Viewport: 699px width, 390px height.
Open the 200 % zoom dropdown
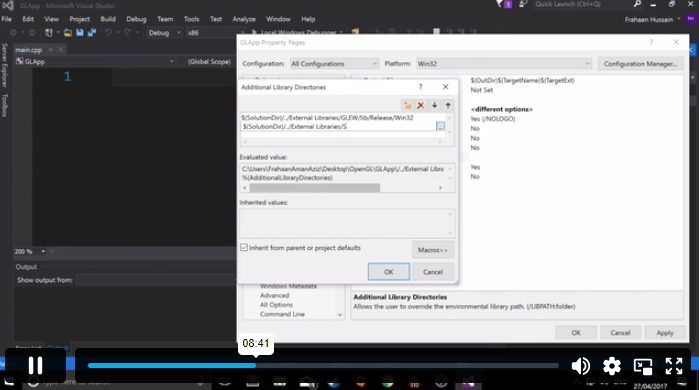click(29, 251)
